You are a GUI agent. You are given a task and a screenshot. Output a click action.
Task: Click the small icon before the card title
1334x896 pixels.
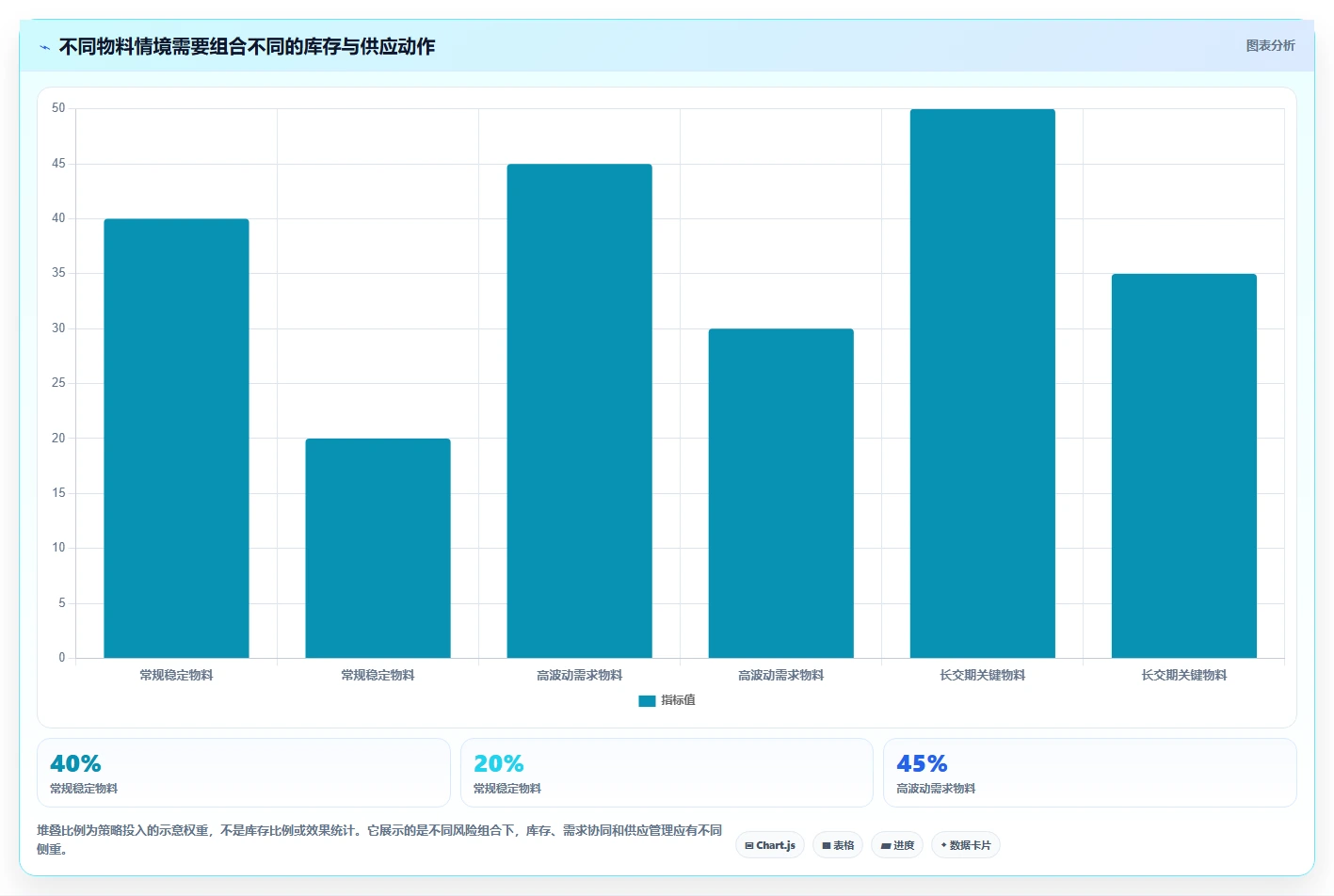tap(44, 47)
